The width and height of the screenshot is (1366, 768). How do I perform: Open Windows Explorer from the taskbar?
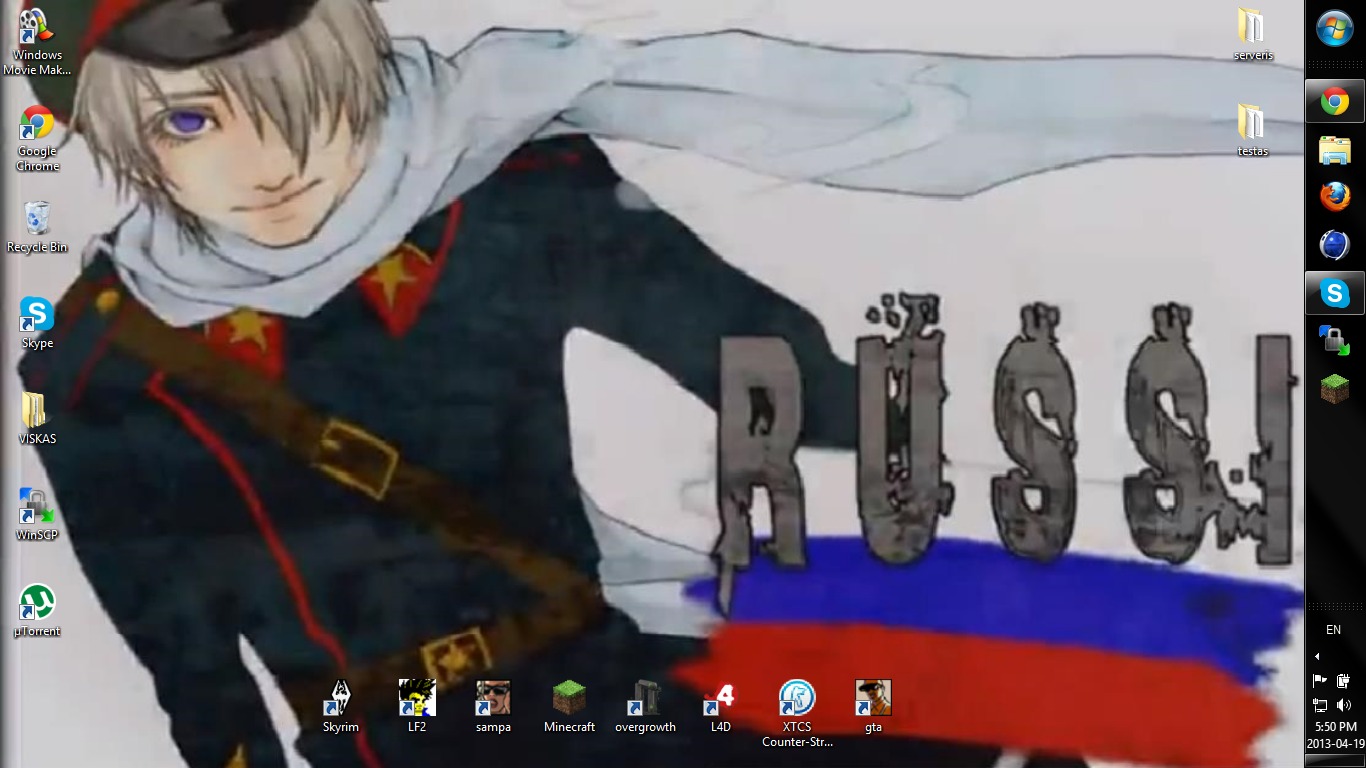click(1335, 150)
